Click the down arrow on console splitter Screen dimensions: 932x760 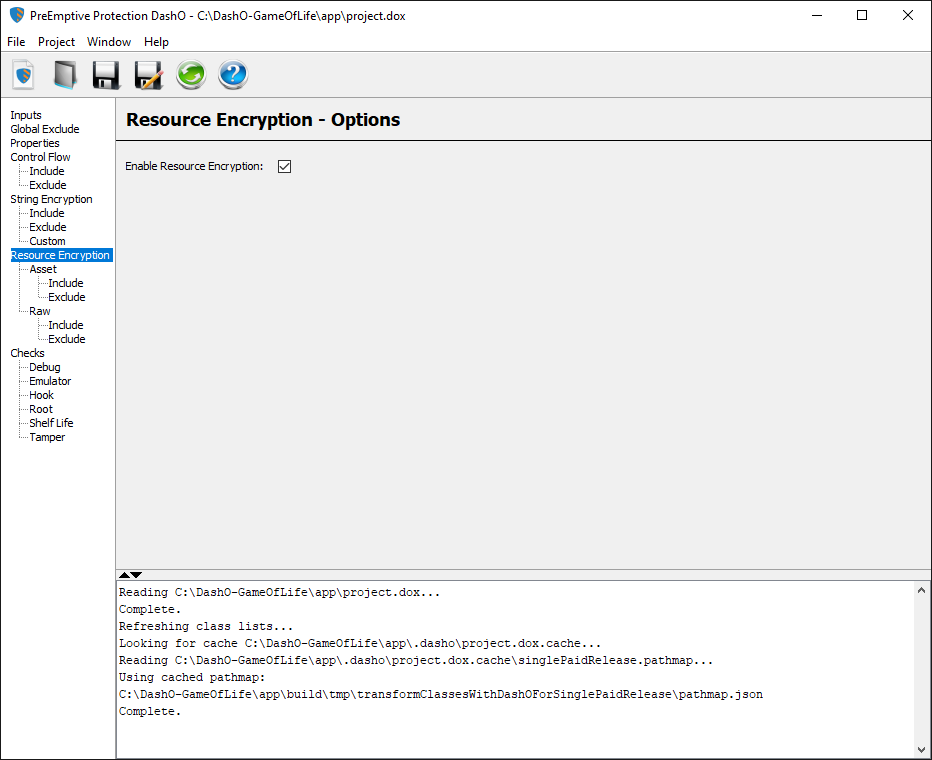[x=136, y=575]
